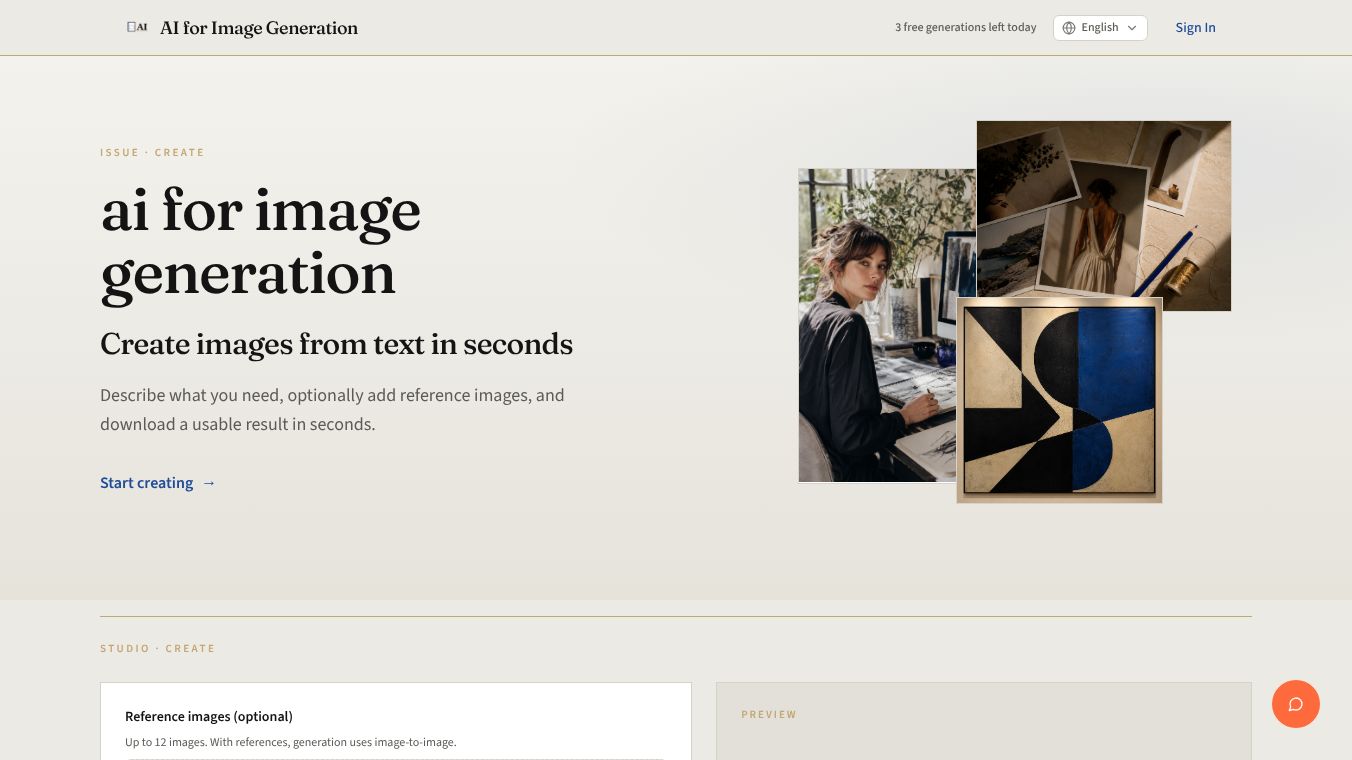The height and width of the screenshot is (760, 1352).
Task: Click 'Create images from text in seconds' subheading
Action: pos(336,344)
